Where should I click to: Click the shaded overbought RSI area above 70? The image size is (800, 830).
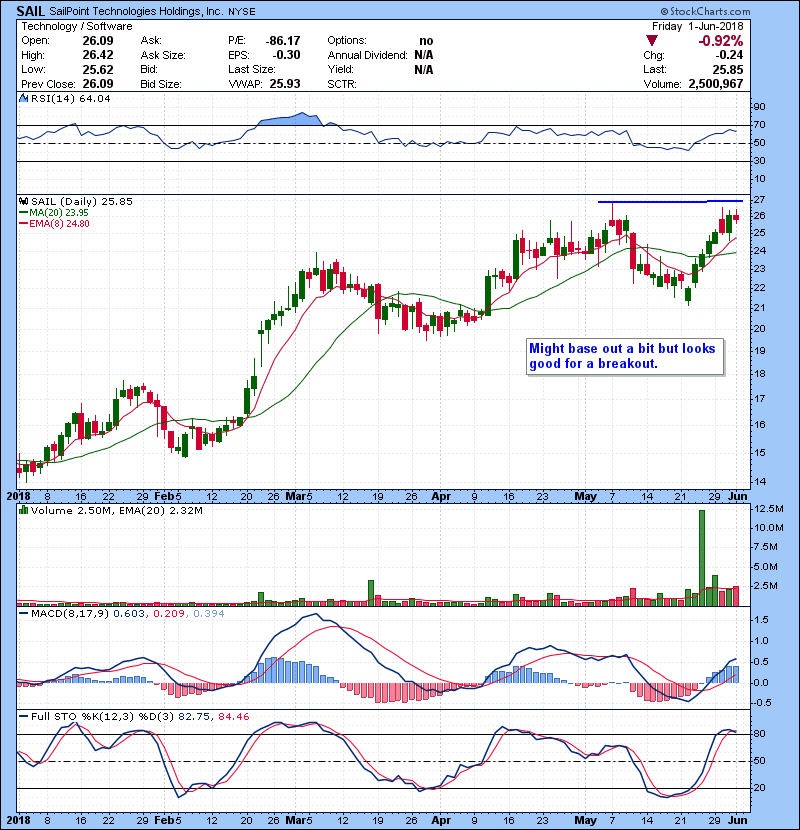click(x=290, y=120)
